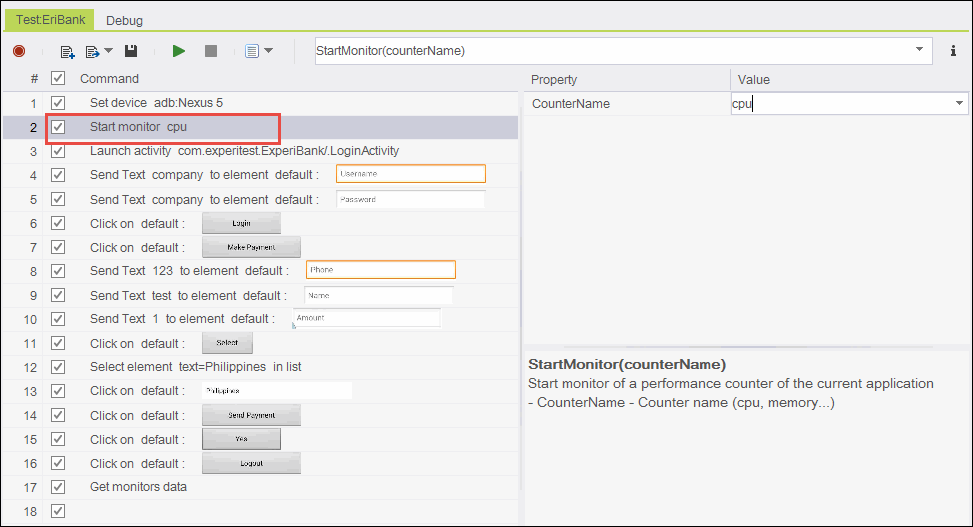
Task: Click the info icon at top right
Action: [x=953, y=51]
